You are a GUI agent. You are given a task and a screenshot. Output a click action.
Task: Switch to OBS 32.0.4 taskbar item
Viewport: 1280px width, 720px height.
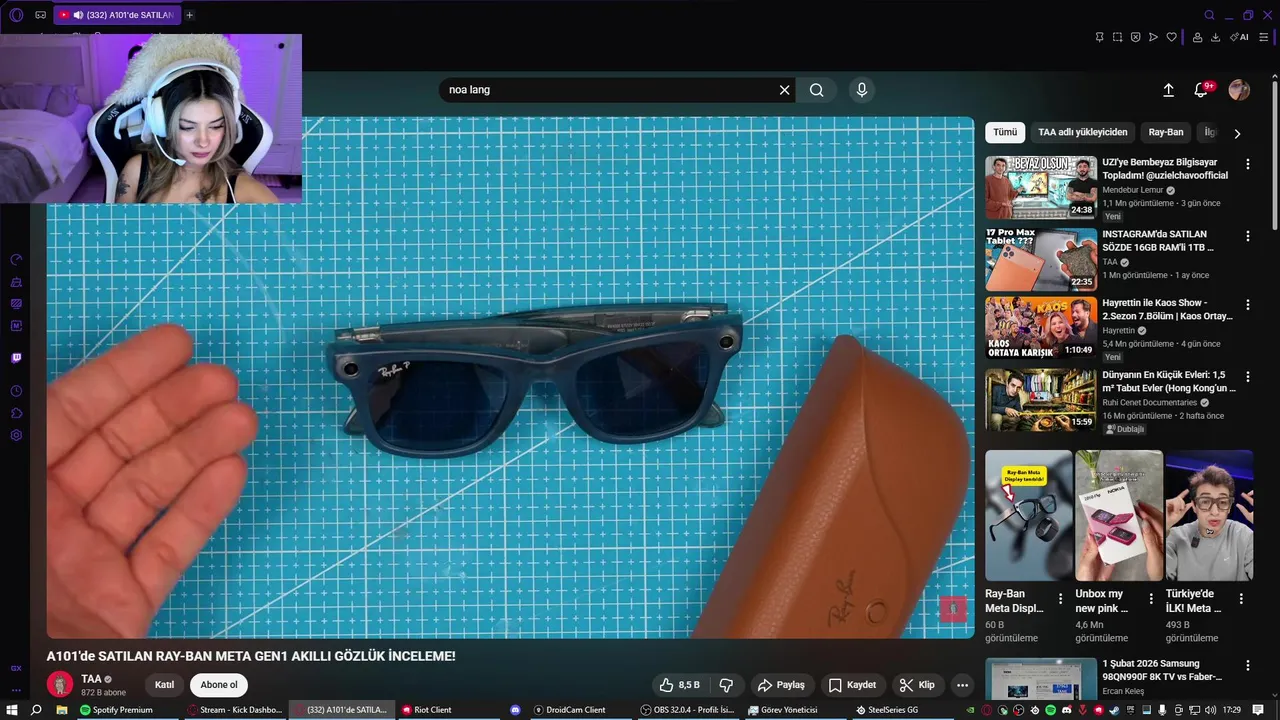[688, 710]
